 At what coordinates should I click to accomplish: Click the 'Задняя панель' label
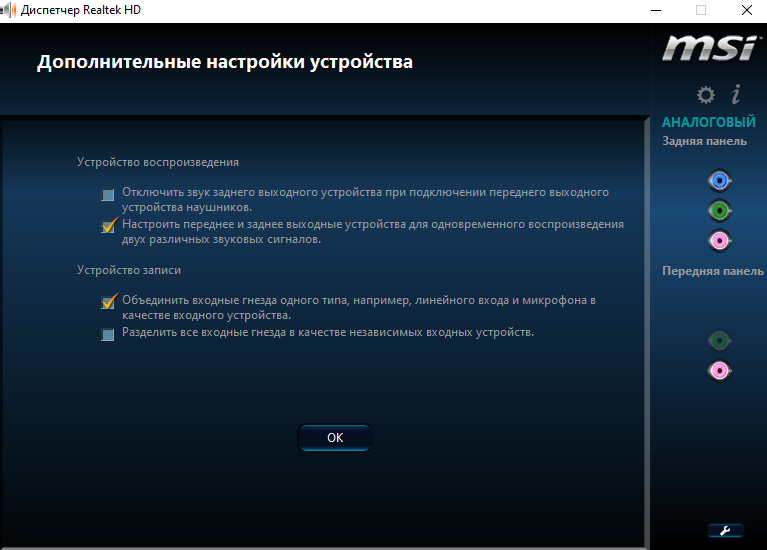coord(704,141)
